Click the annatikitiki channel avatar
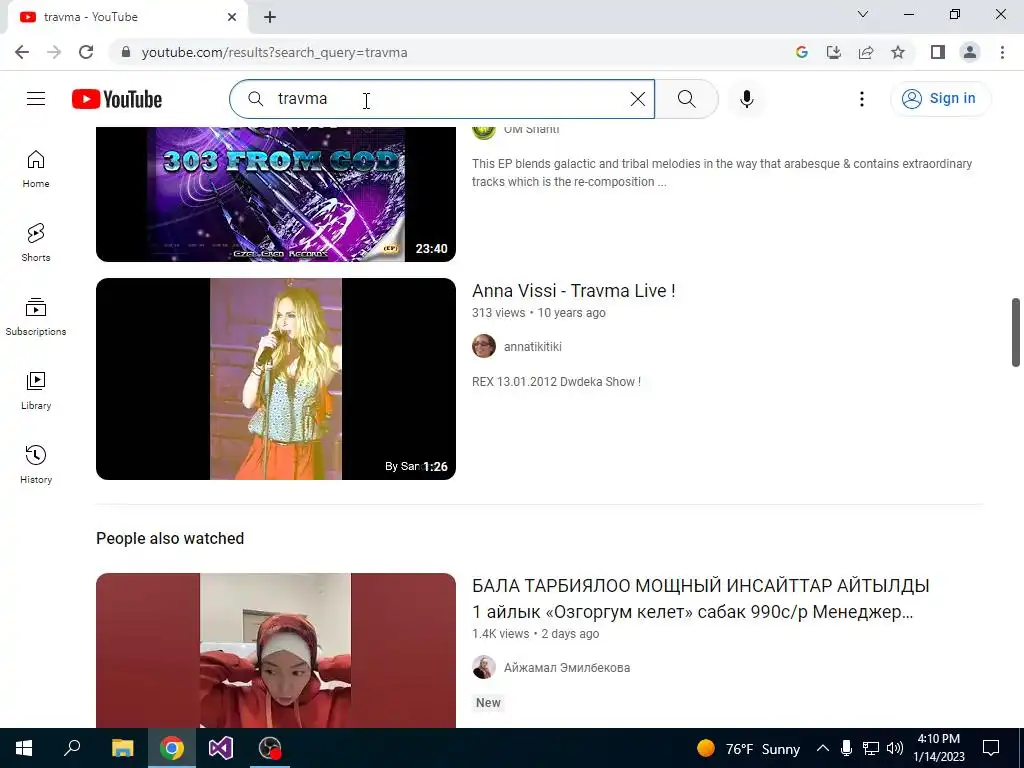 click(484, 346)
